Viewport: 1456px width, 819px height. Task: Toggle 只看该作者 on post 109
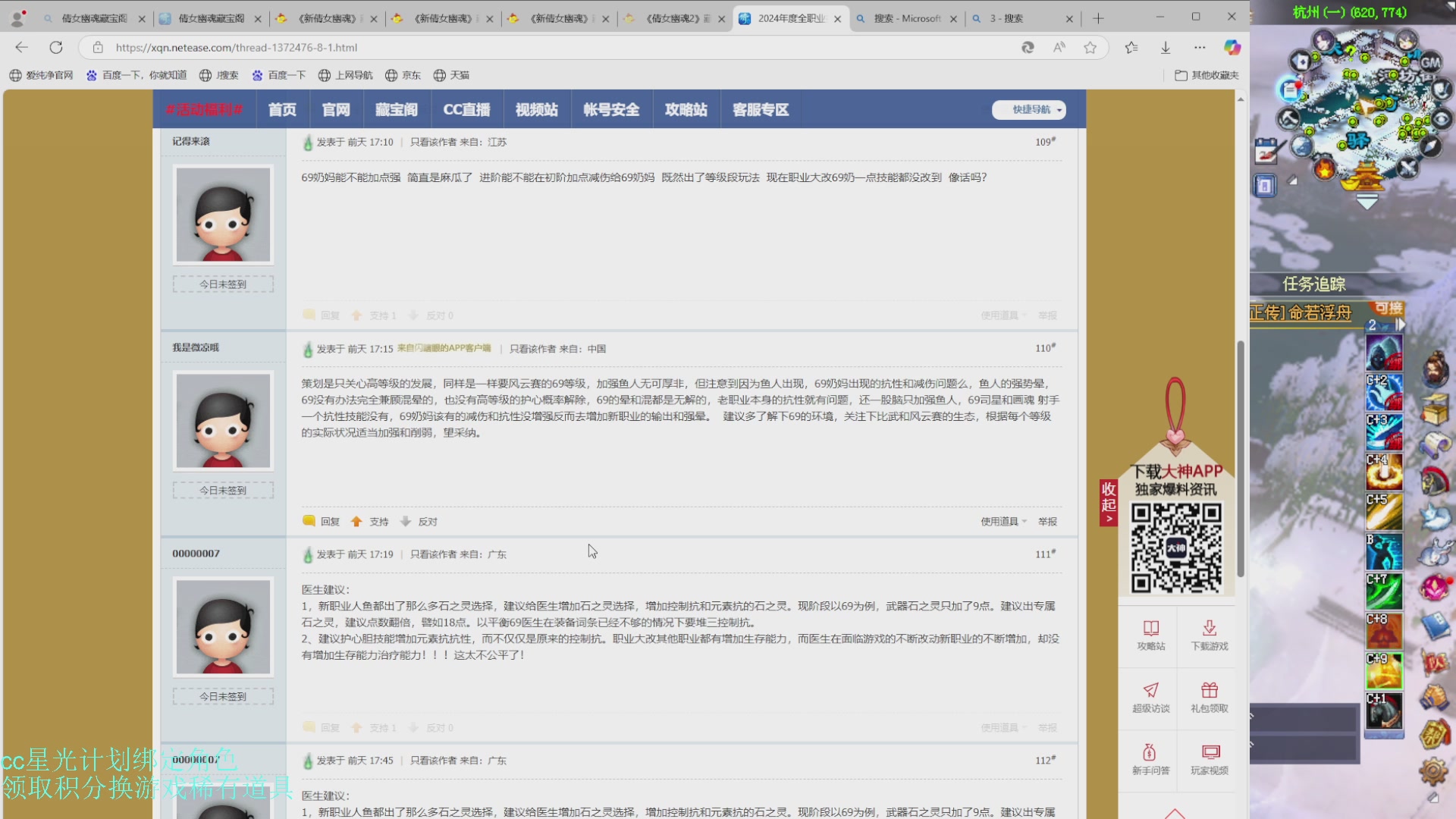pos(433,142)
